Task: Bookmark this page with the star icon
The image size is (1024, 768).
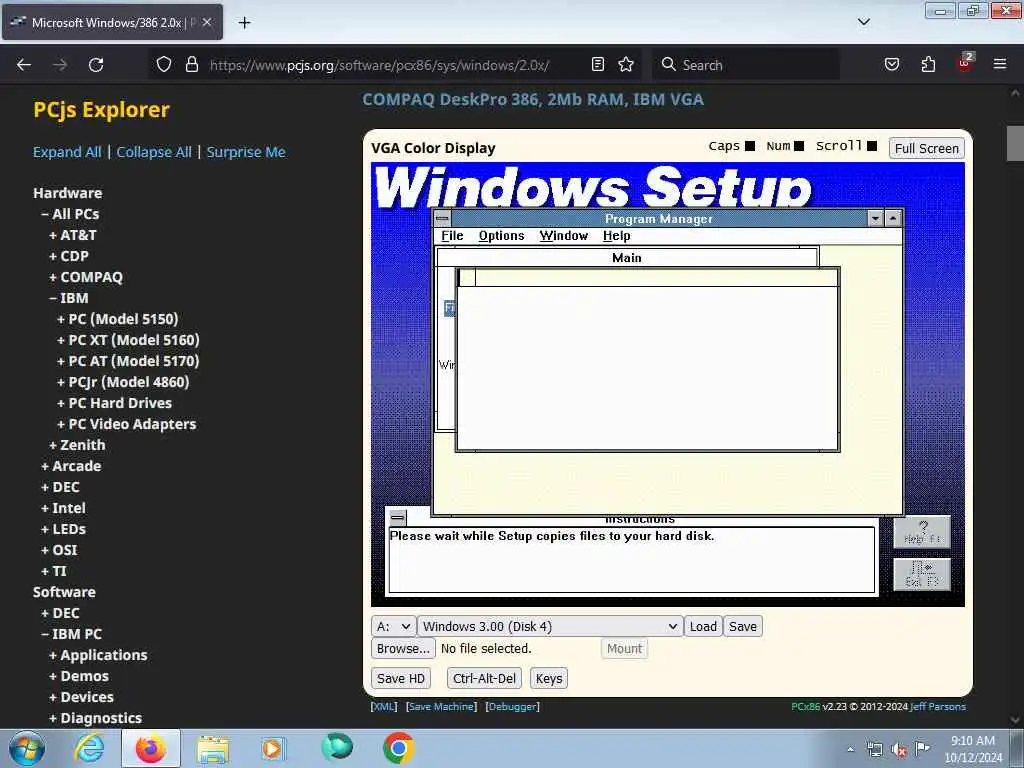Action: [626, 64]
